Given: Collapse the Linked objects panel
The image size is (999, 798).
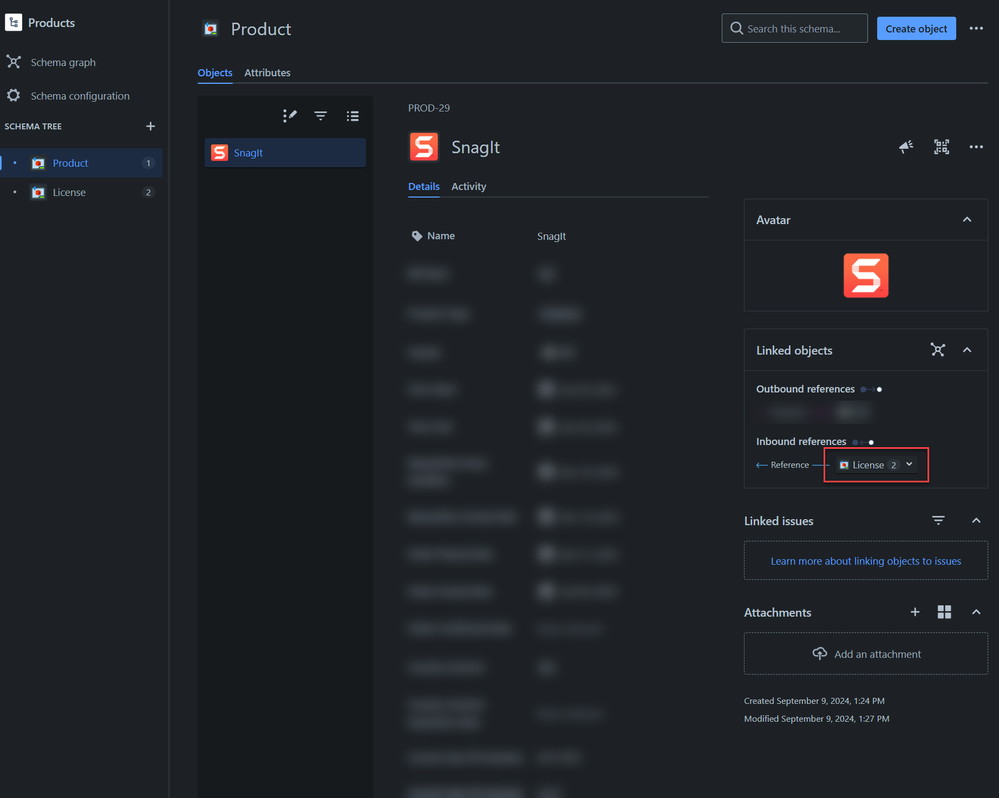Looking at the screenshot, I should (x=967, y=350).
